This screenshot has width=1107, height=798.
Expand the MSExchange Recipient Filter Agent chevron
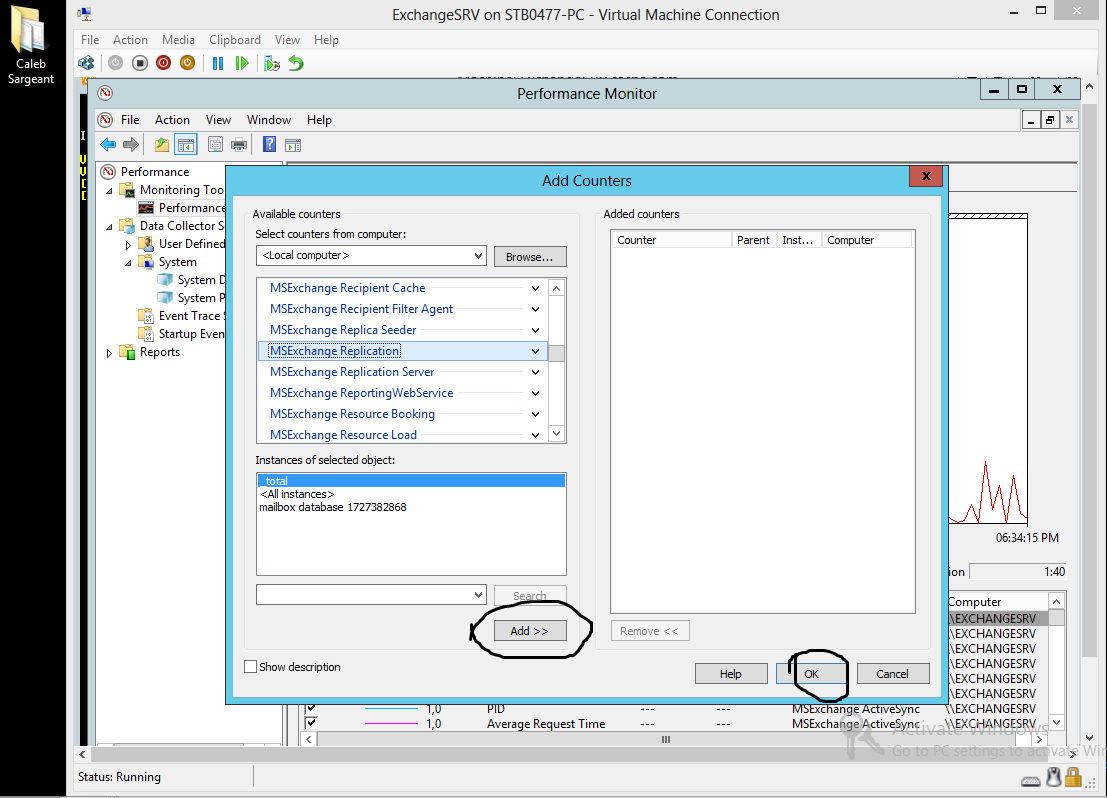point(535,309)
